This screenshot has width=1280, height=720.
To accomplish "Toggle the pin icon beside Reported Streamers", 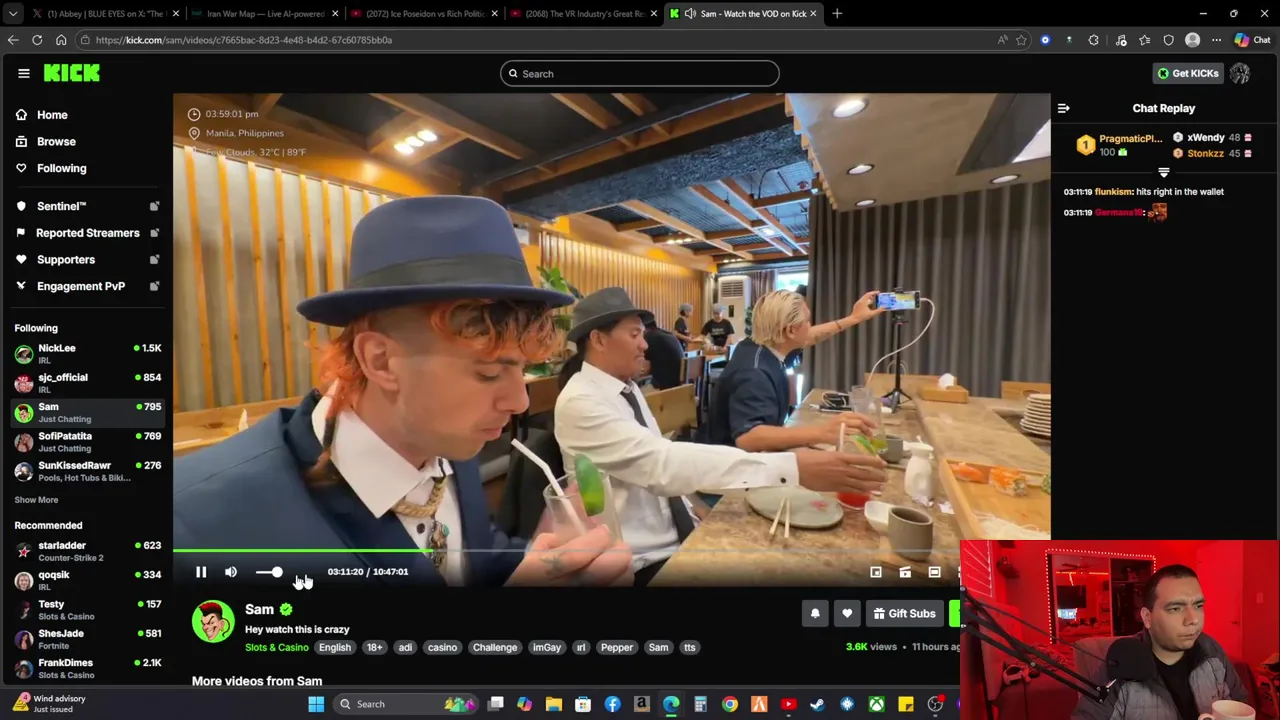I will [x=154, y=233].
